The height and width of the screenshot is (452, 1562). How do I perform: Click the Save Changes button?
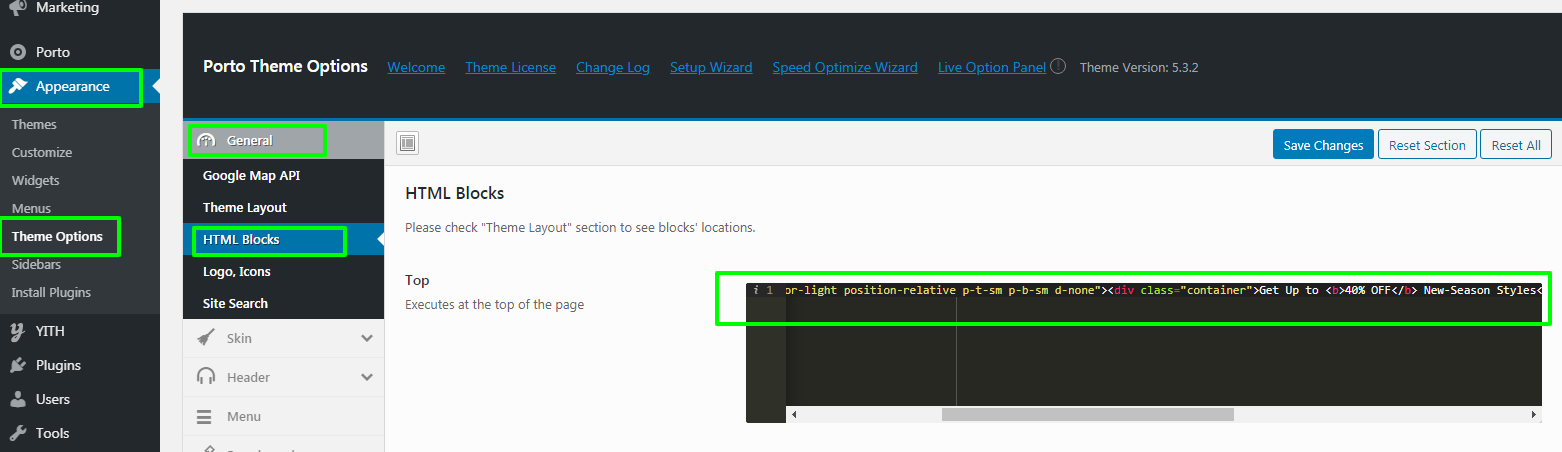click(x=1323, y=144)
